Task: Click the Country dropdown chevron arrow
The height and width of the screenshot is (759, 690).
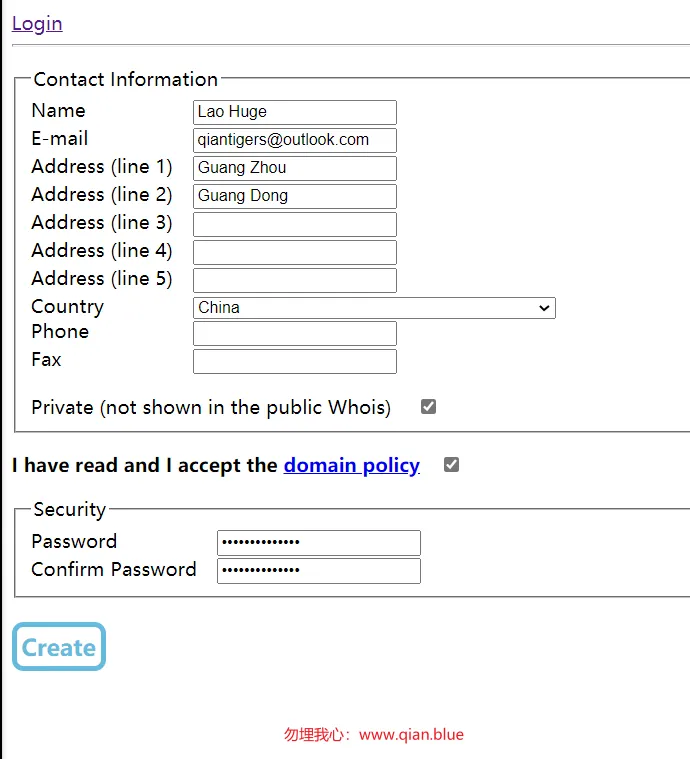Action: 544,308
